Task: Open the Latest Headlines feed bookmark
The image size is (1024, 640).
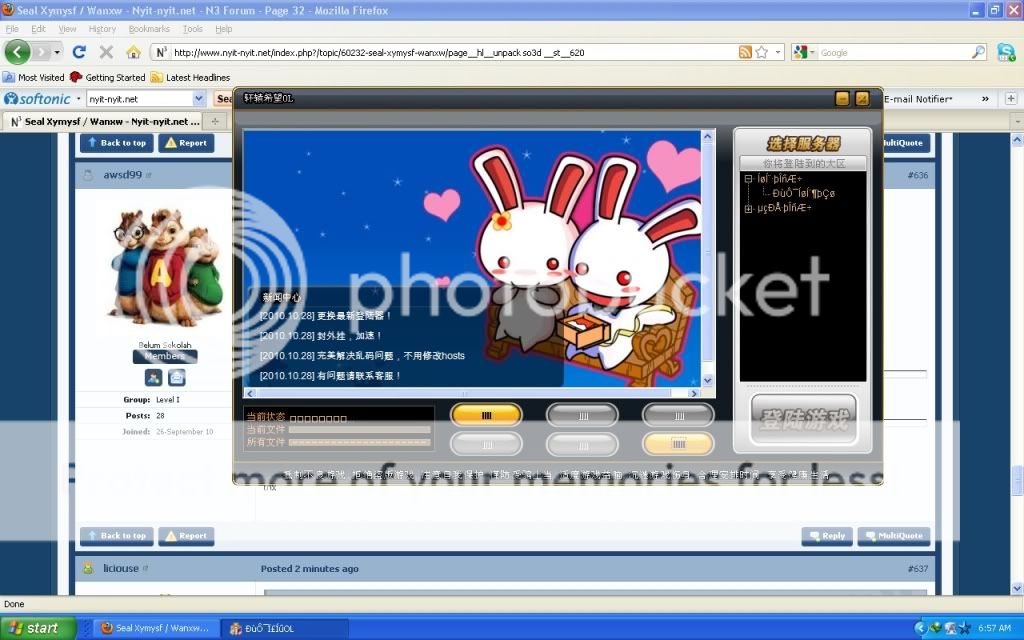Action: point(190,77)
